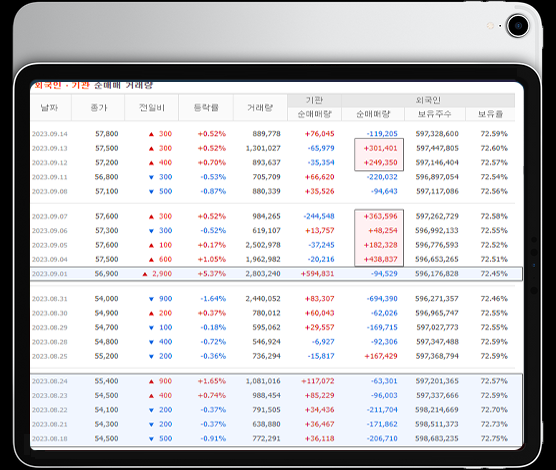Click the 보유주수 column header
The image size is (556, 470).
(435, 114)
